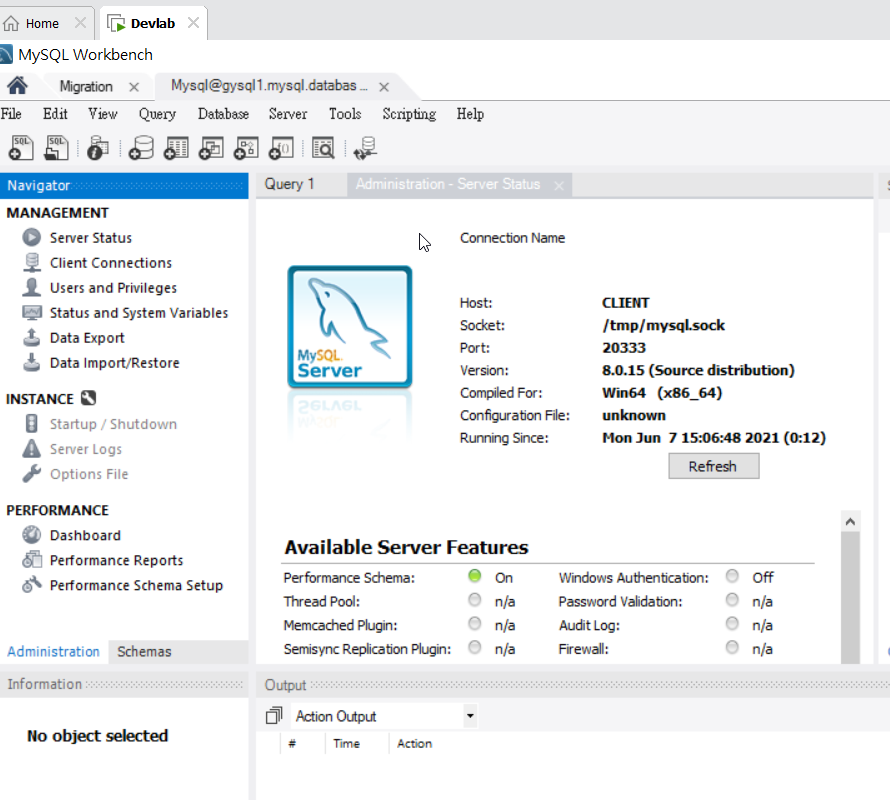Click the Memcached Plugin status indicator
Viewport: 890px width, 800px height.
pos(475,624)
